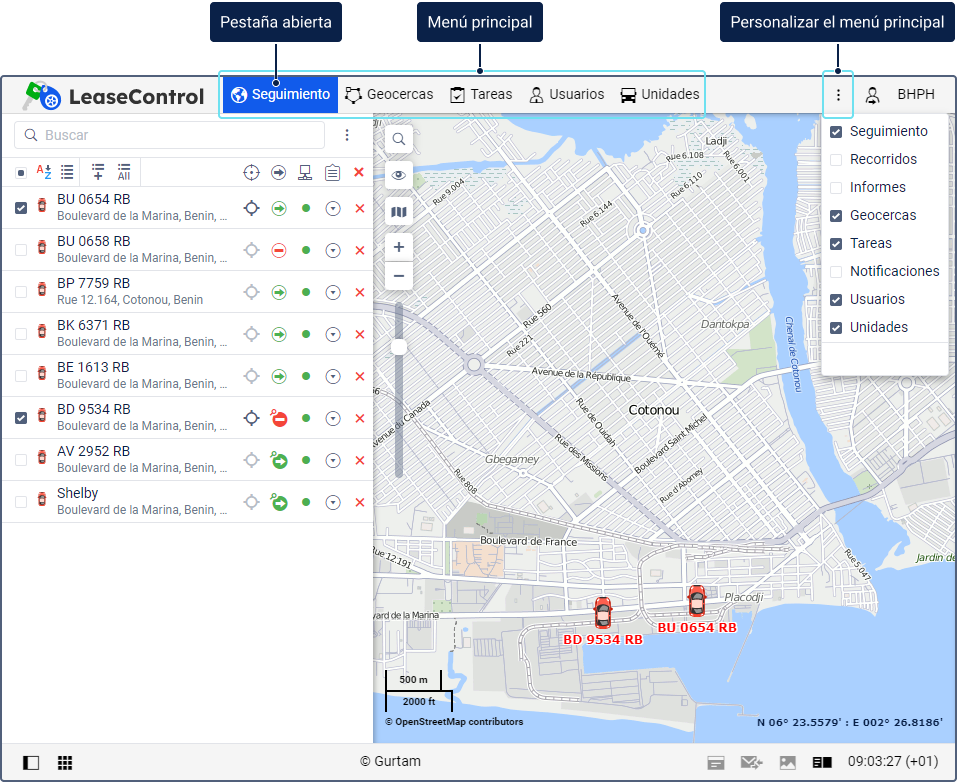Screen dimensions: 957x782
Task: Zoom in with the map plus button
Action: click(398, 247)
